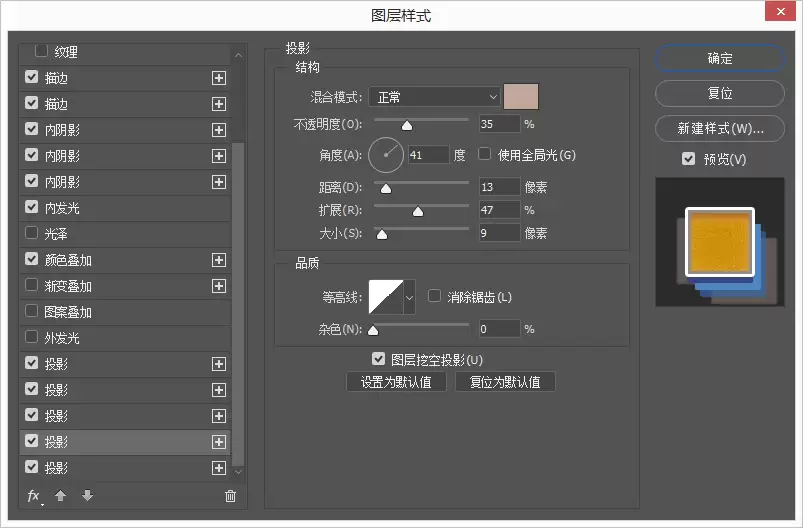
Task: Click plus icon on middle 内阴影 row
Action: click(219, 156)
